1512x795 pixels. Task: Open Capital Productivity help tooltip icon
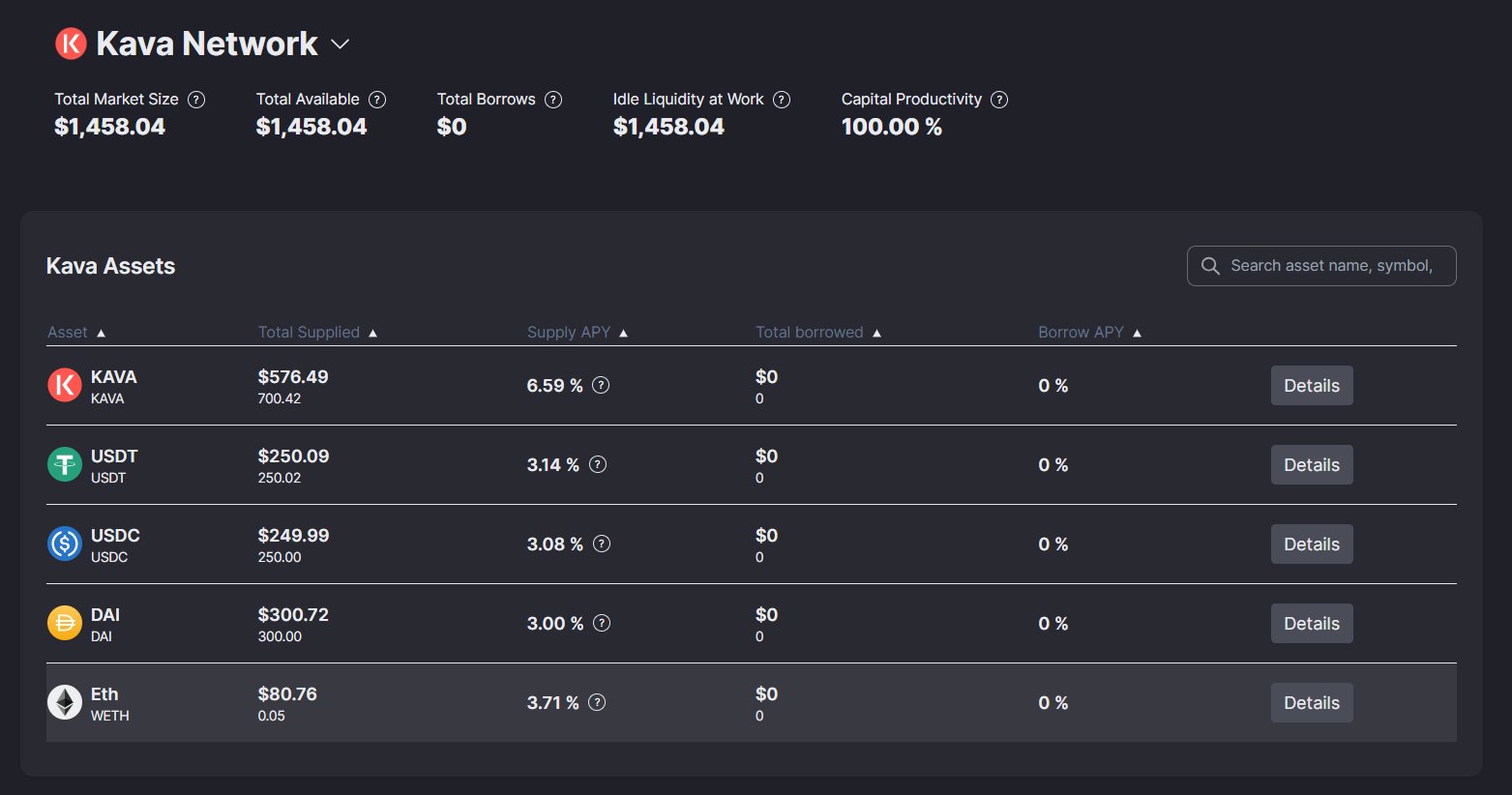[999, 100]
